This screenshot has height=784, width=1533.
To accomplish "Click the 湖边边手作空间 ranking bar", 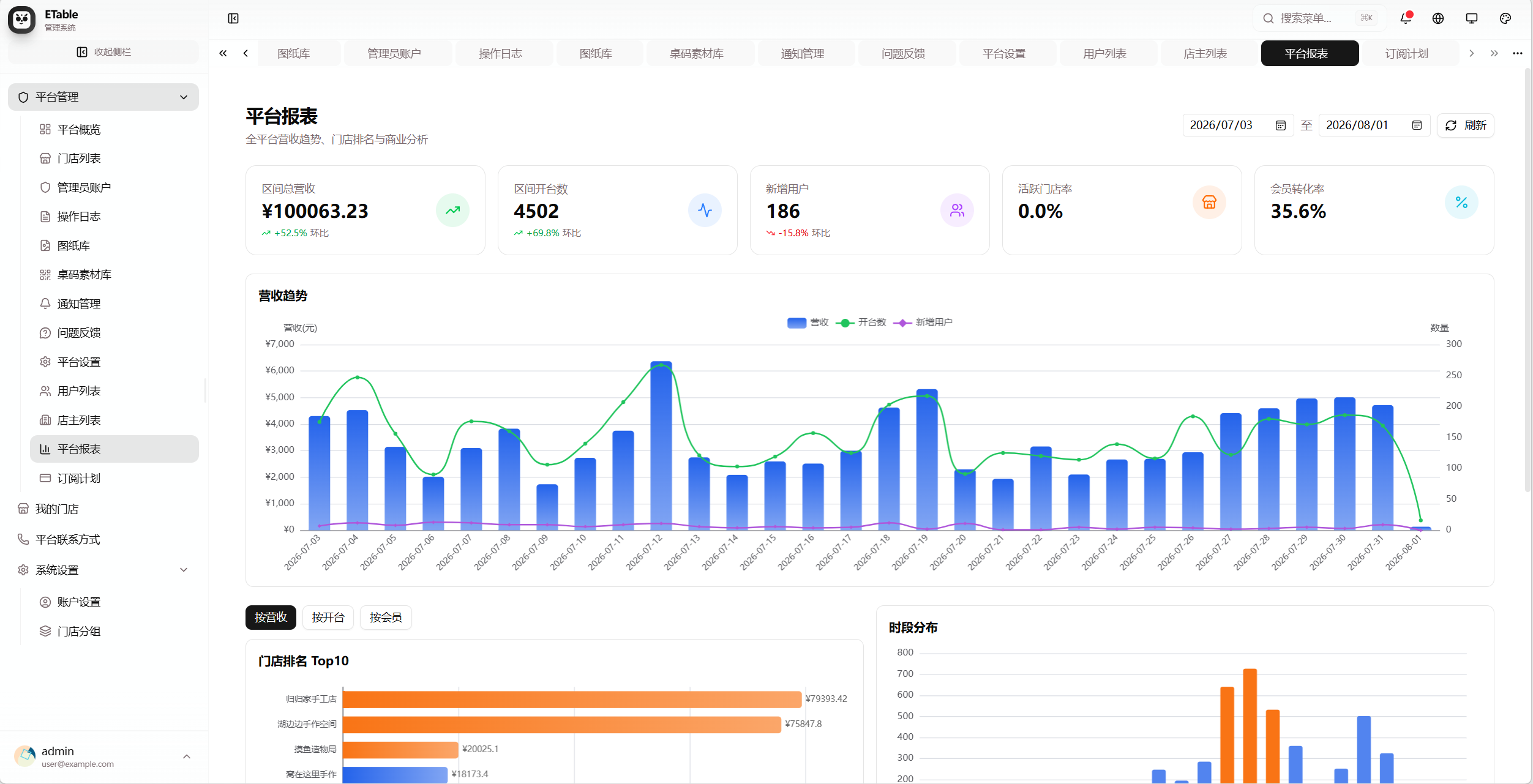I will (x=562, y=725).
